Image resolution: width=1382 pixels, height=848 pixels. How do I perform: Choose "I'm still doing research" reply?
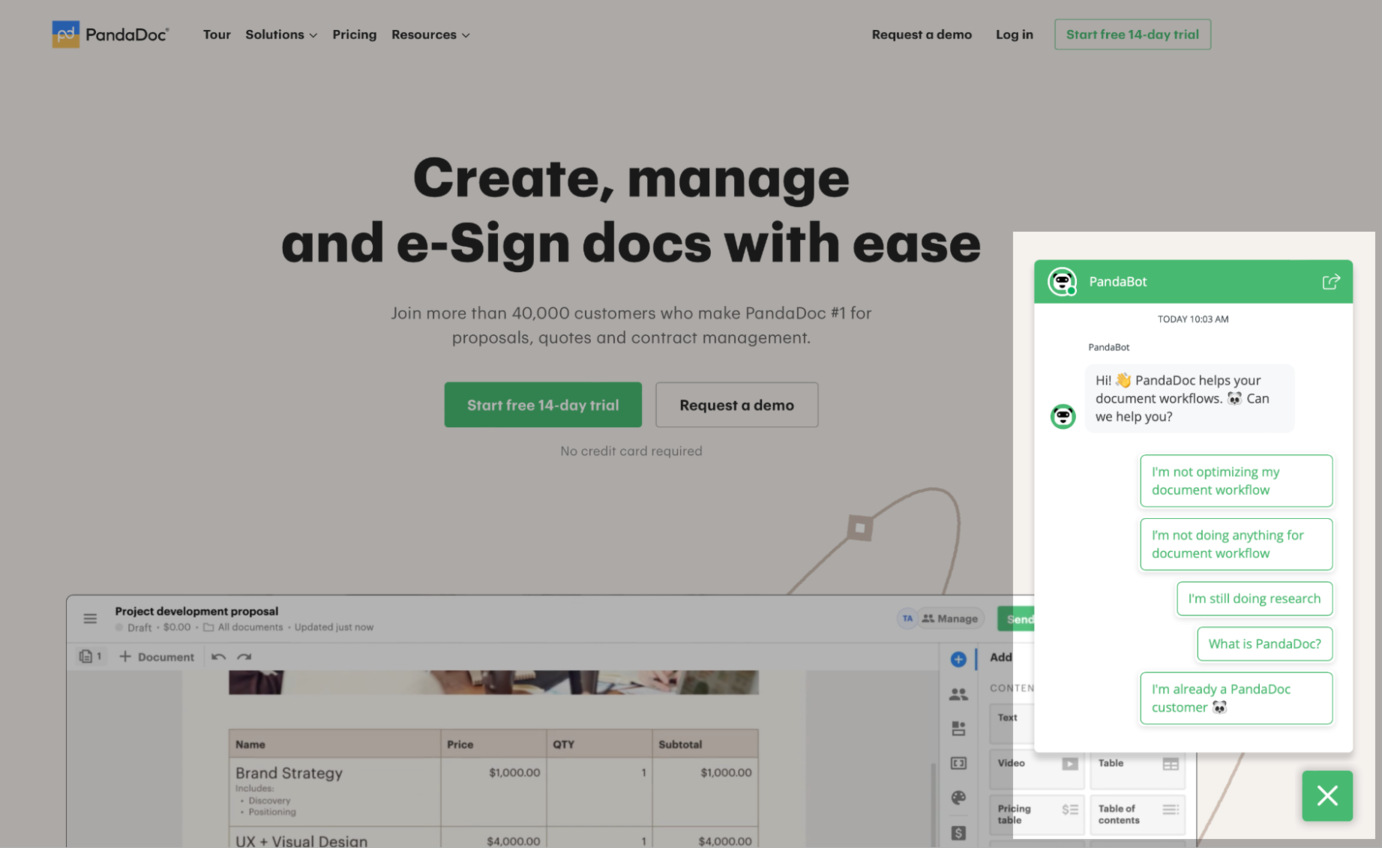click(1254, 598)
